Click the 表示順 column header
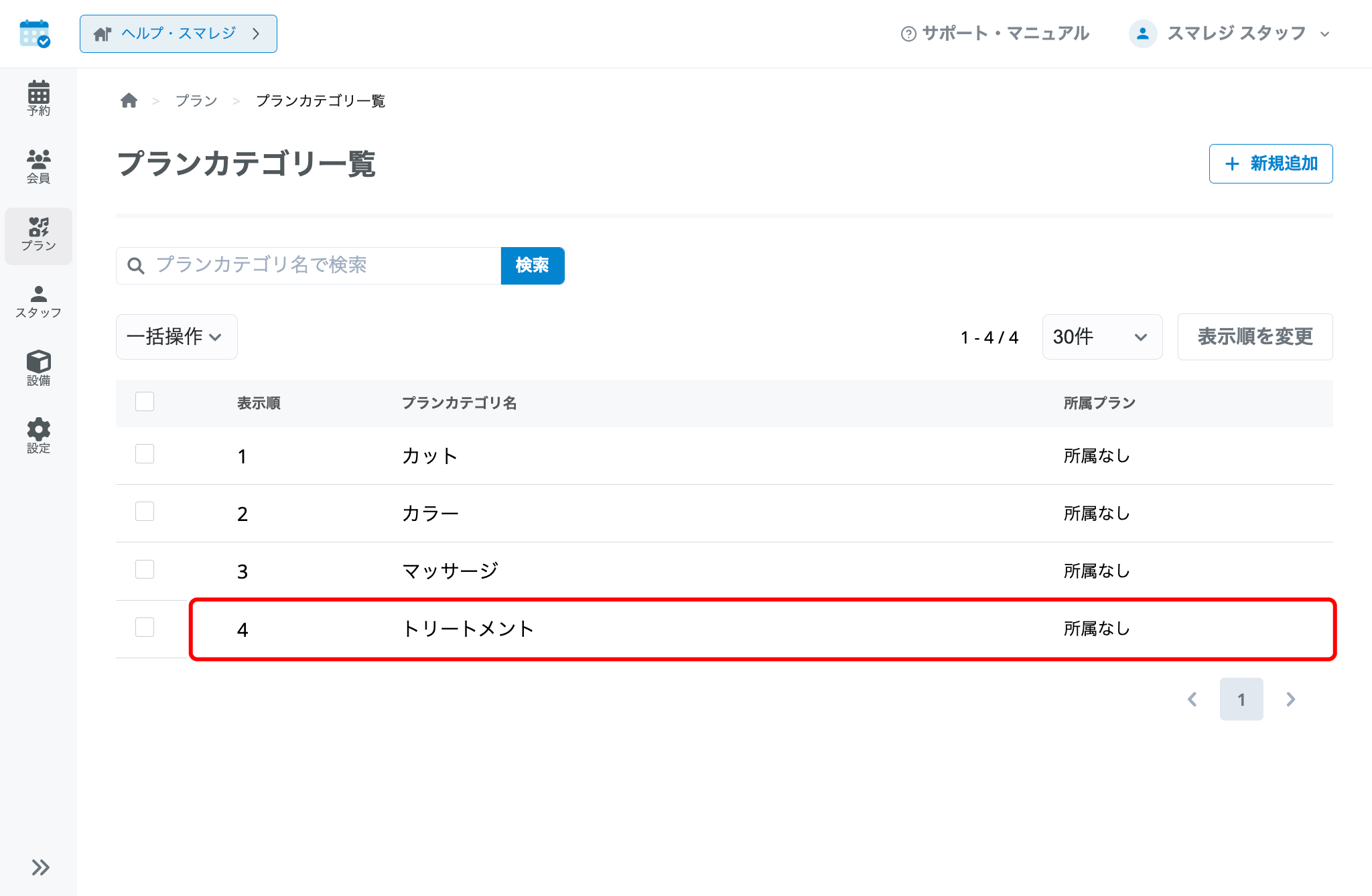The image size is (1372, 896). [259, 403]
